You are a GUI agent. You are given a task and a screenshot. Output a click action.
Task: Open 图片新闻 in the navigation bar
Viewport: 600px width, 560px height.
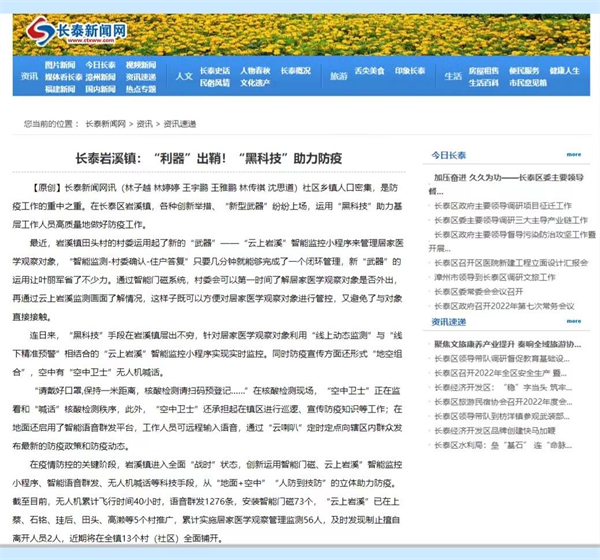click(60, 65)
